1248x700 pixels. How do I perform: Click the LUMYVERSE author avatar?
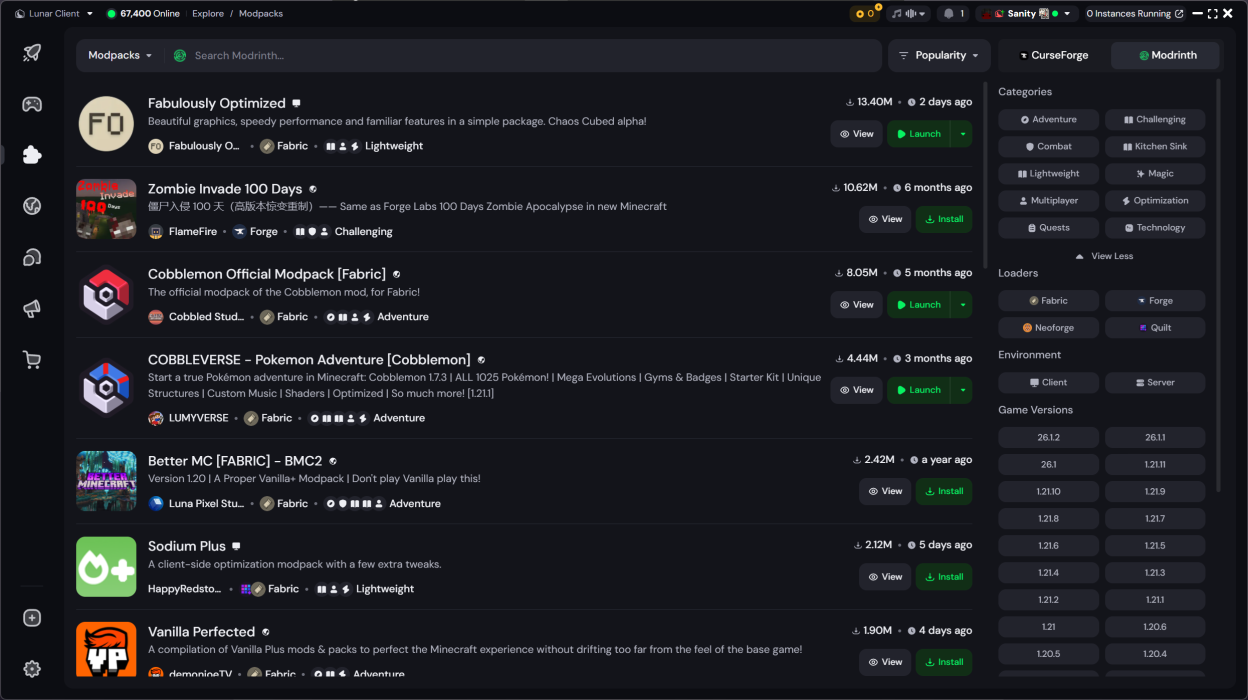pyautogui.click(x=156, y=418)
